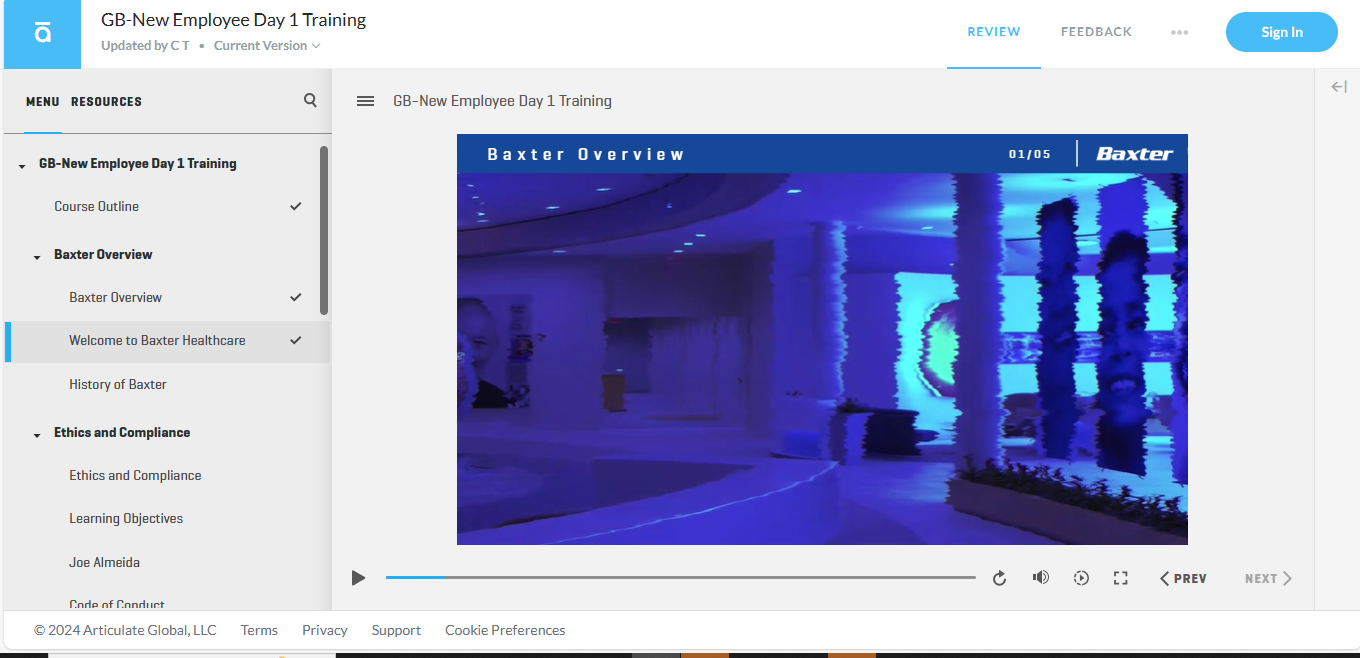Image resolution: width=1360 pixels, height=658 pixels.
Task: Enter fullscreen mode
Action: 1121,578
